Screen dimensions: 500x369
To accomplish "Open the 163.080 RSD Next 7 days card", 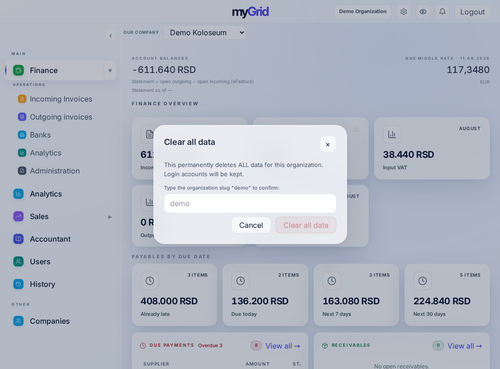I will click(x=356, y=295).
